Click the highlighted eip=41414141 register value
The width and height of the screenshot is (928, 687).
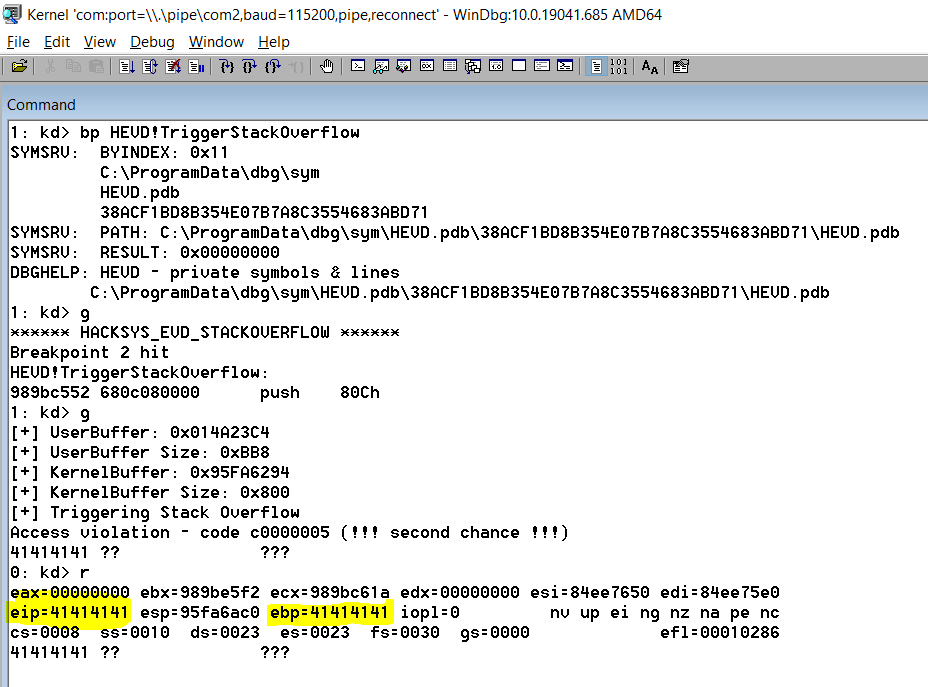pyautogui.click(x=69, y=612)
